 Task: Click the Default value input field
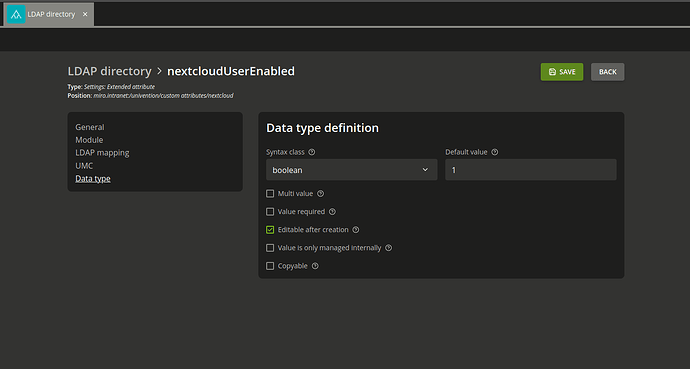click(x=531, y=170)
